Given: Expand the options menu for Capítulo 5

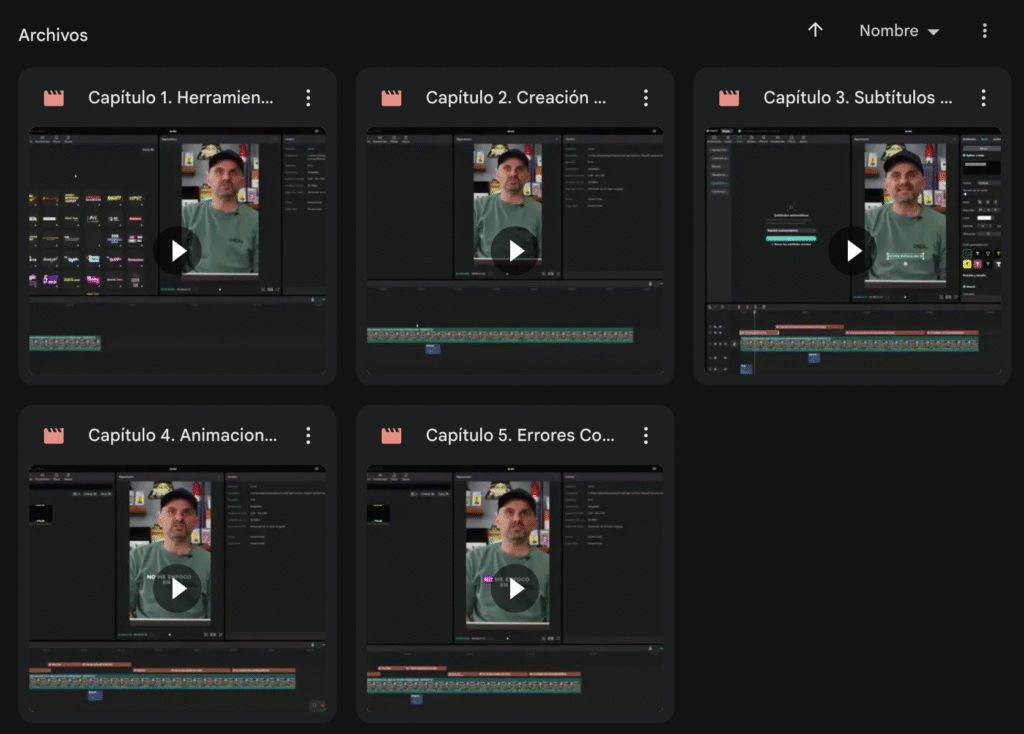Looking at the screenshot, I should click(646, 436).
